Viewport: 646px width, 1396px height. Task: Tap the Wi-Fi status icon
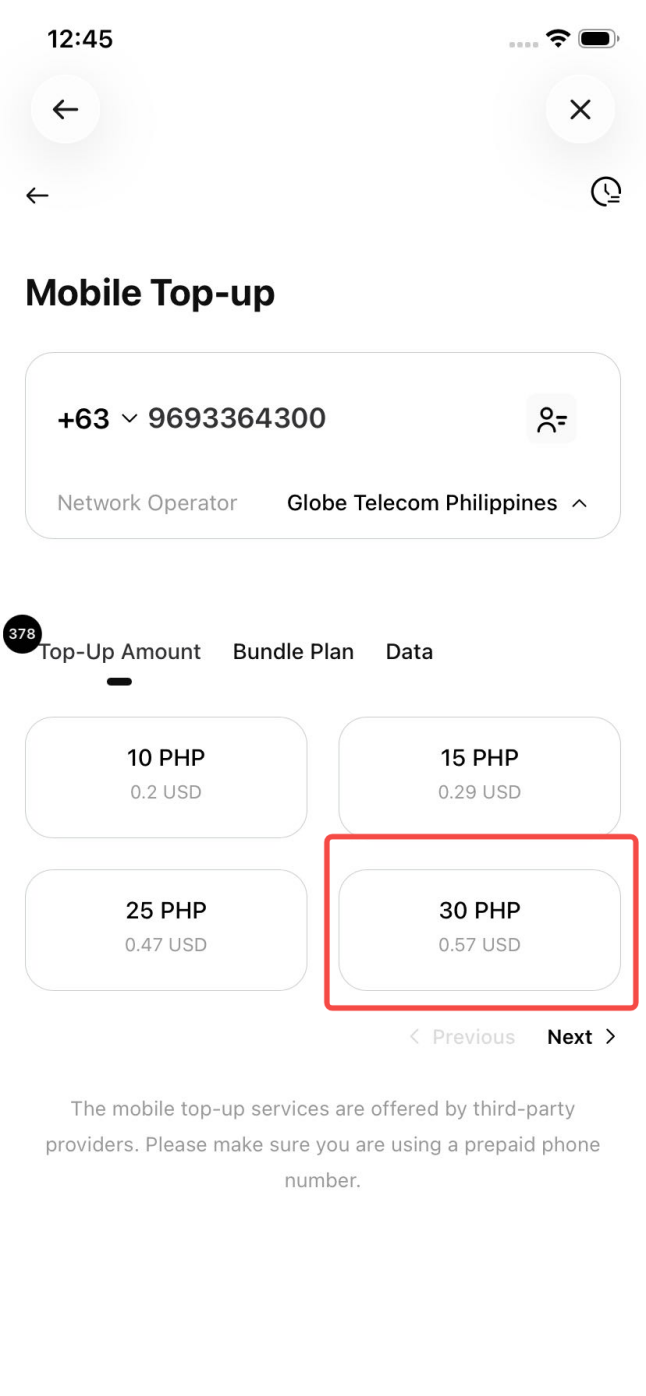[556, 39]
